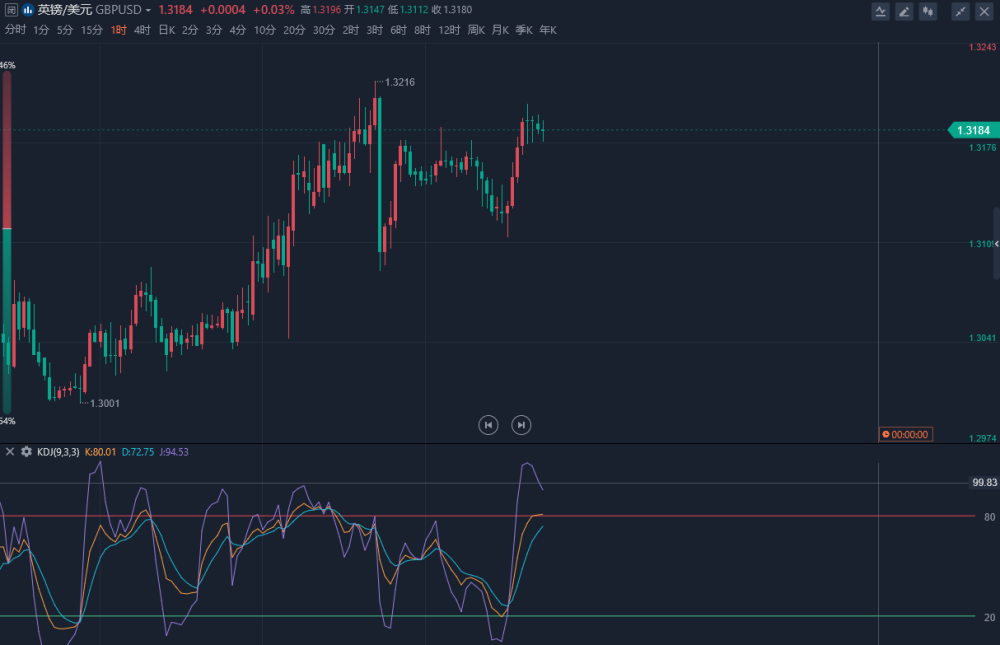Switch to the 5分 timeframe
Image resolution: width=1000 pixels, height=645 pixels.
(x=65, y=30)
